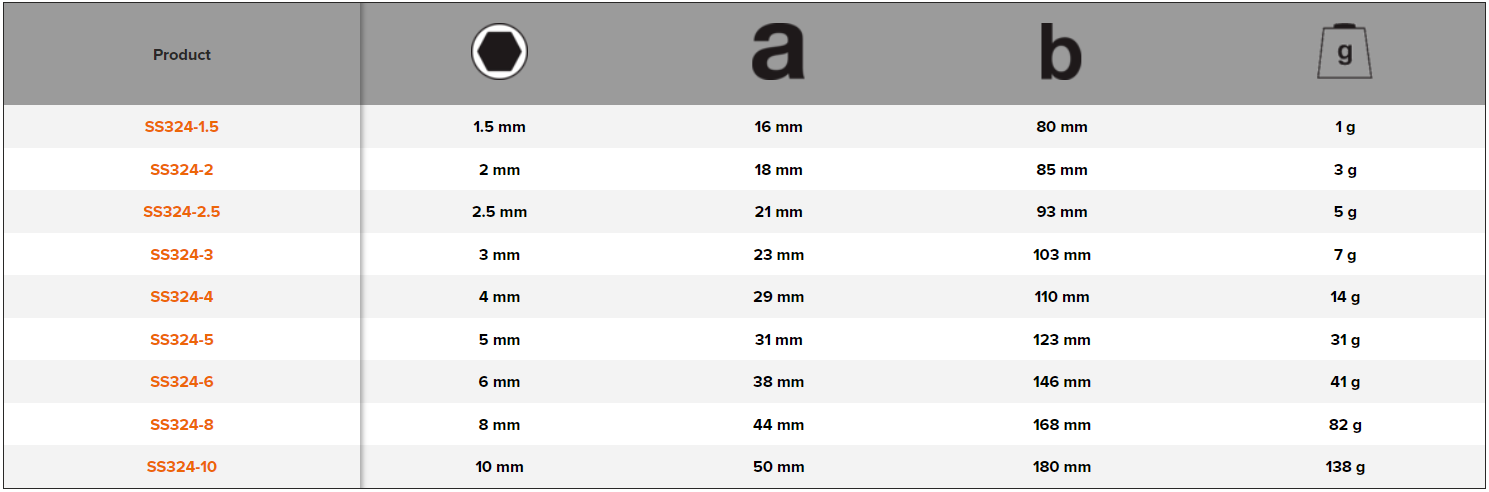Click the dimension 'a' header icon
The height and width of the screenshot is (492, 1489).
click(x=778, y=53)
